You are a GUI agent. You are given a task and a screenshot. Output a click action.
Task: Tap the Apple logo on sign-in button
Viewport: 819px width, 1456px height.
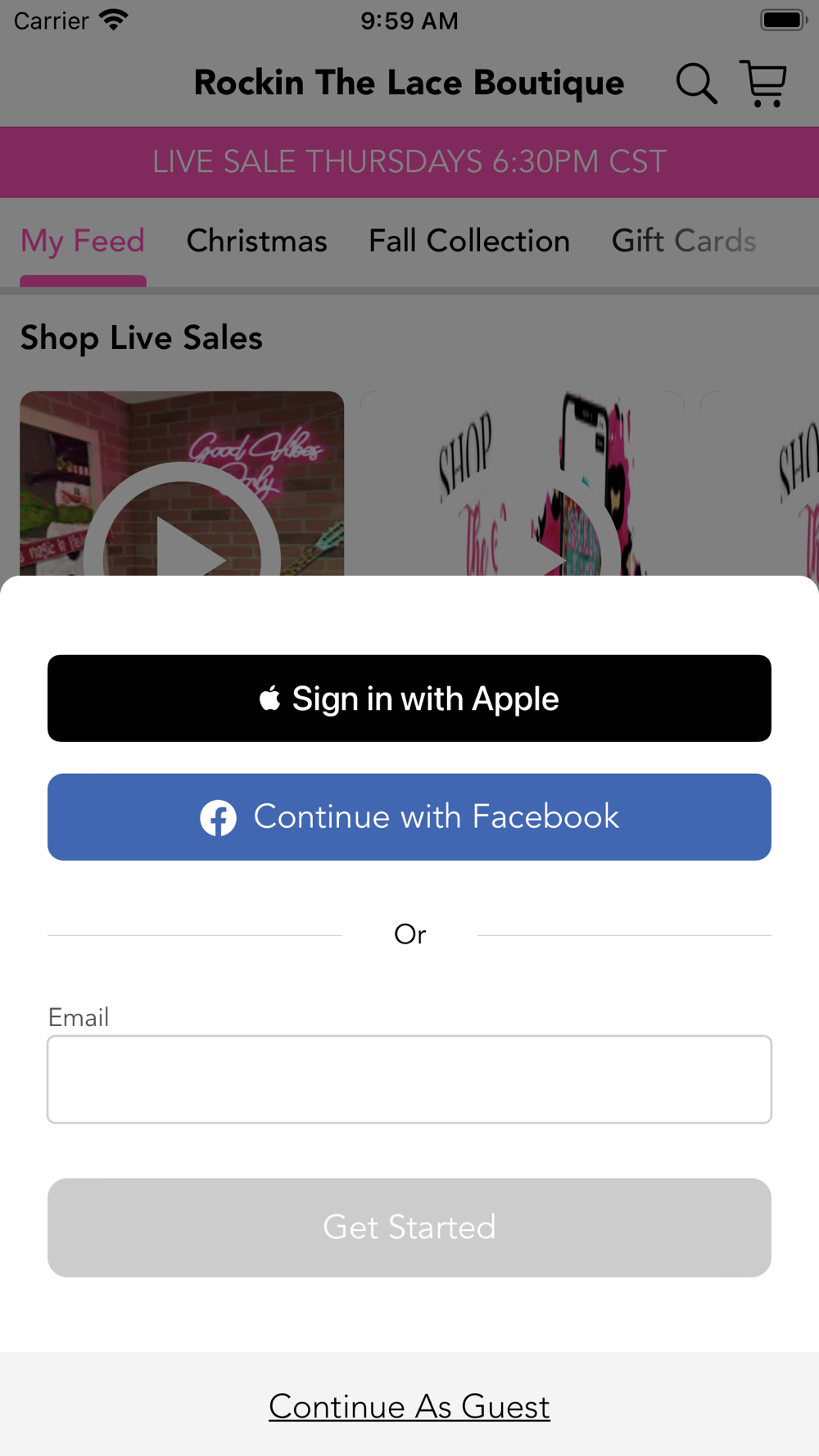point(270,699)
